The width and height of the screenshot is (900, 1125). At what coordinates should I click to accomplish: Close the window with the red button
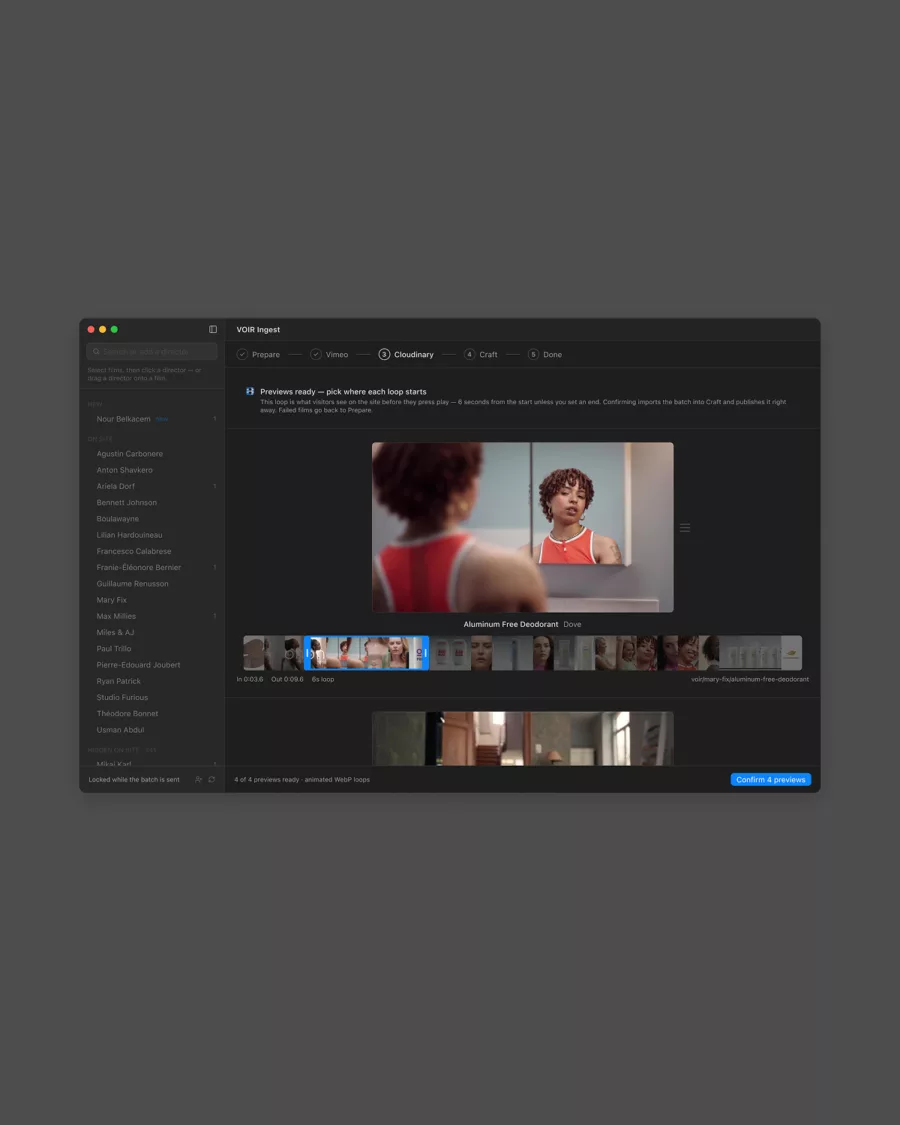[91, 329]
